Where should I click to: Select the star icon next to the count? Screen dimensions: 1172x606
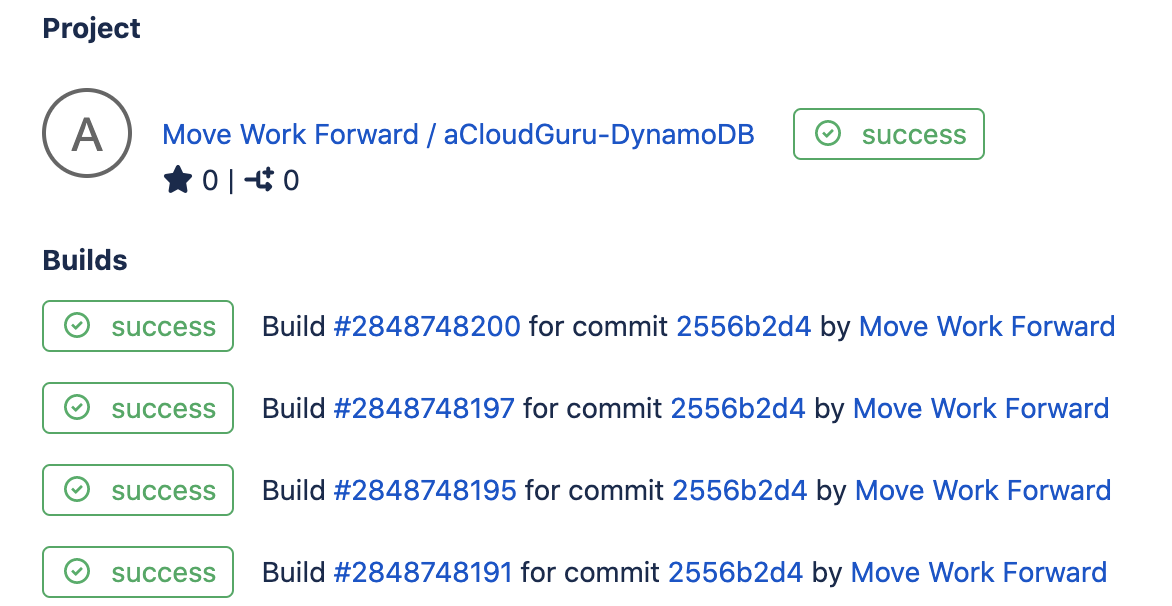[177, 179]
